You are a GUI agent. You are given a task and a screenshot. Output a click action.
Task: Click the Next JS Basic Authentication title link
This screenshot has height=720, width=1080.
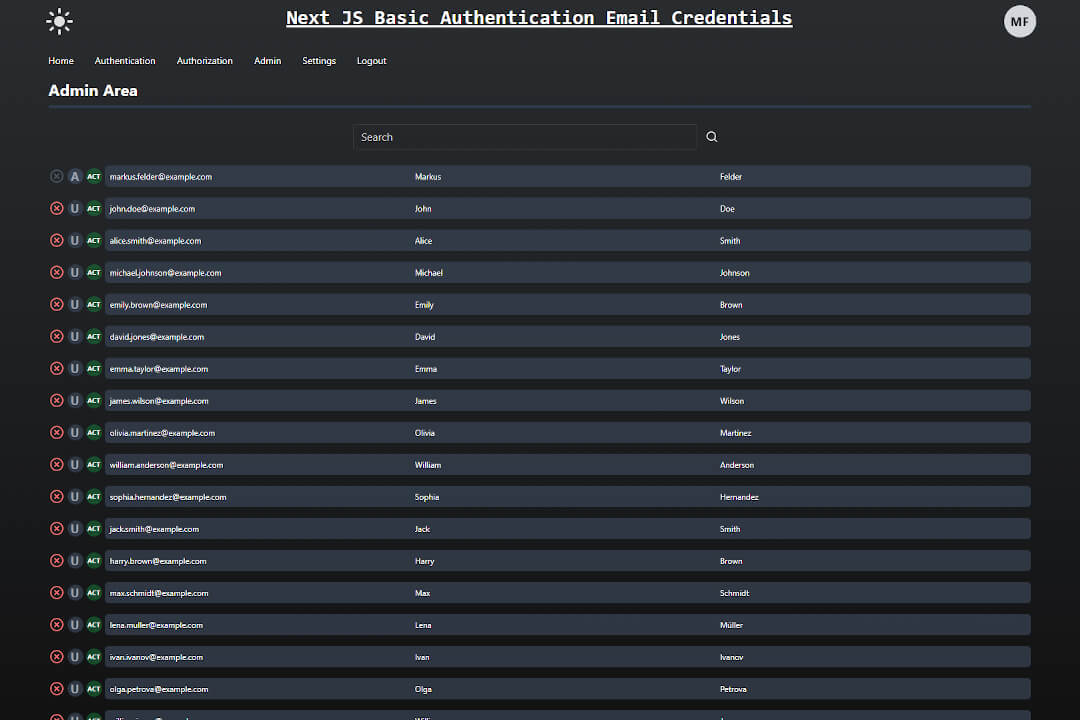click(x=539, y=18)
